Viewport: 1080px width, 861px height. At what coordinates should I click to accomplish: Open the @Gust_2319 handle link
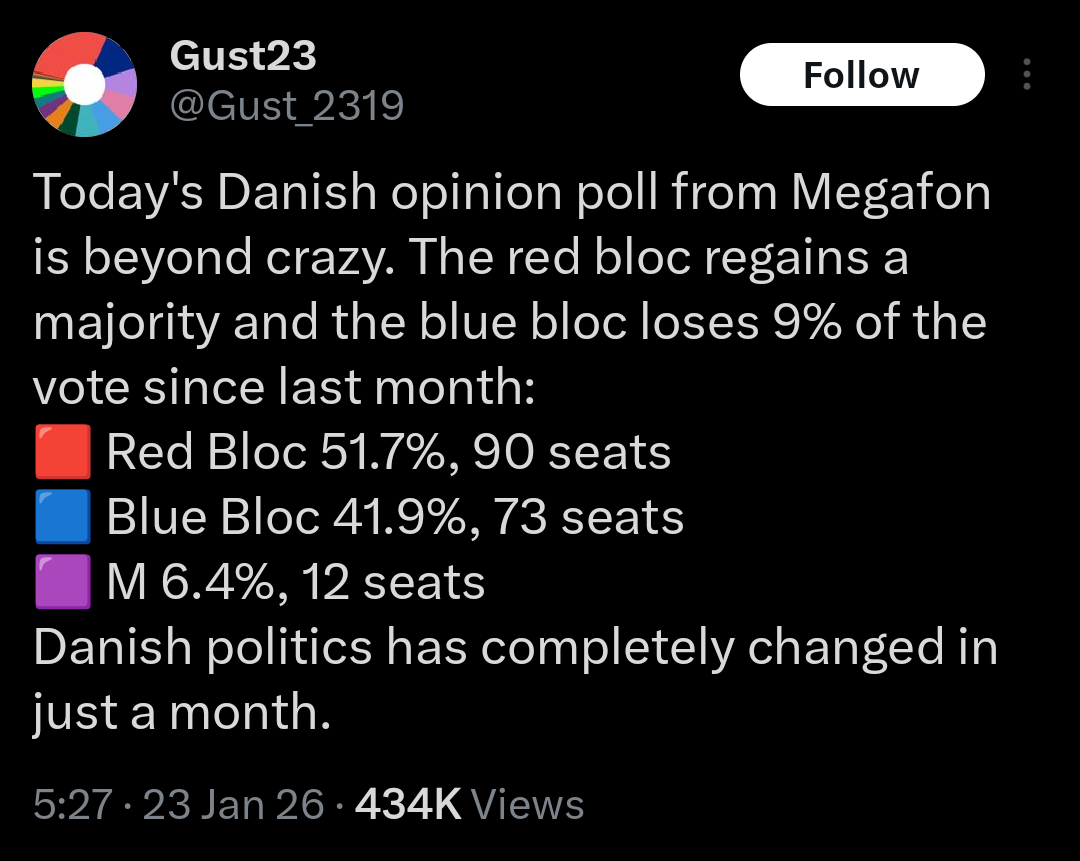(287, 104)
